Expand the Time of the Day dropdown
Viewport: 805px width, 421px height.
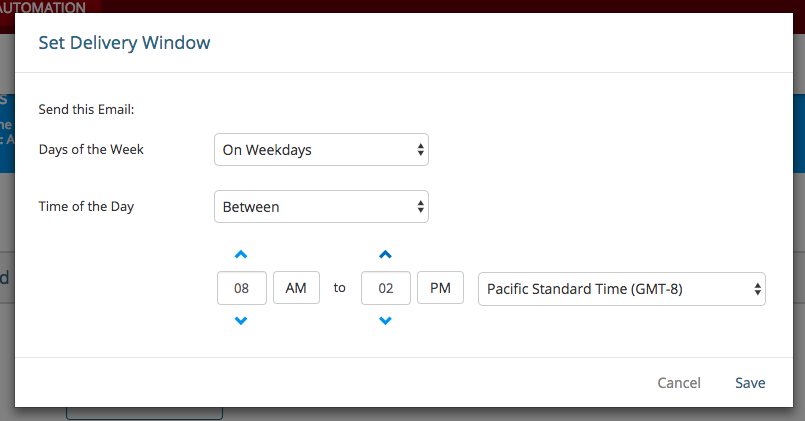point(321,207)
